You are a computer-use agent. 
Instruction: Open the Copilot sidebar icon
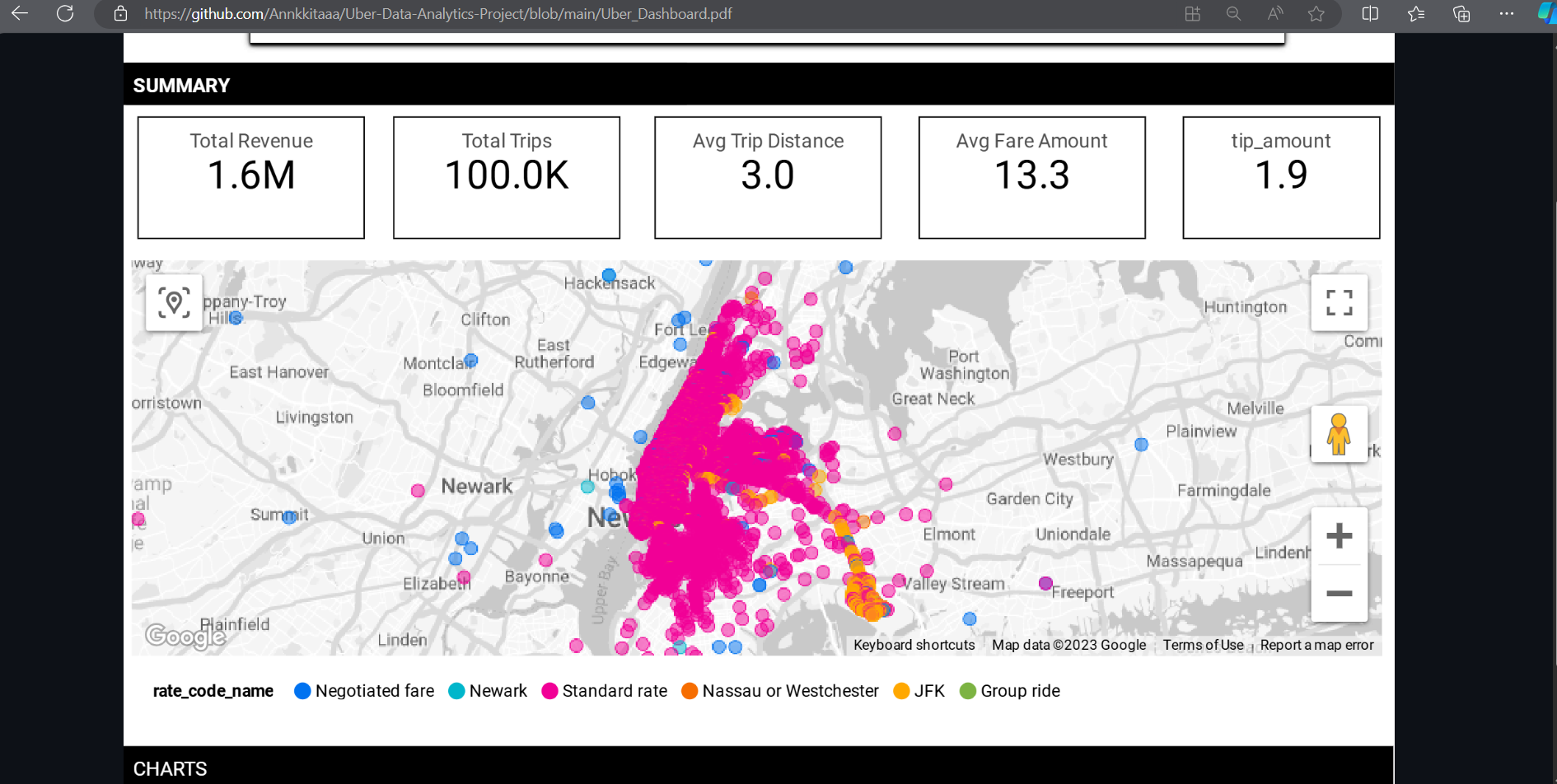[1546, 13]
